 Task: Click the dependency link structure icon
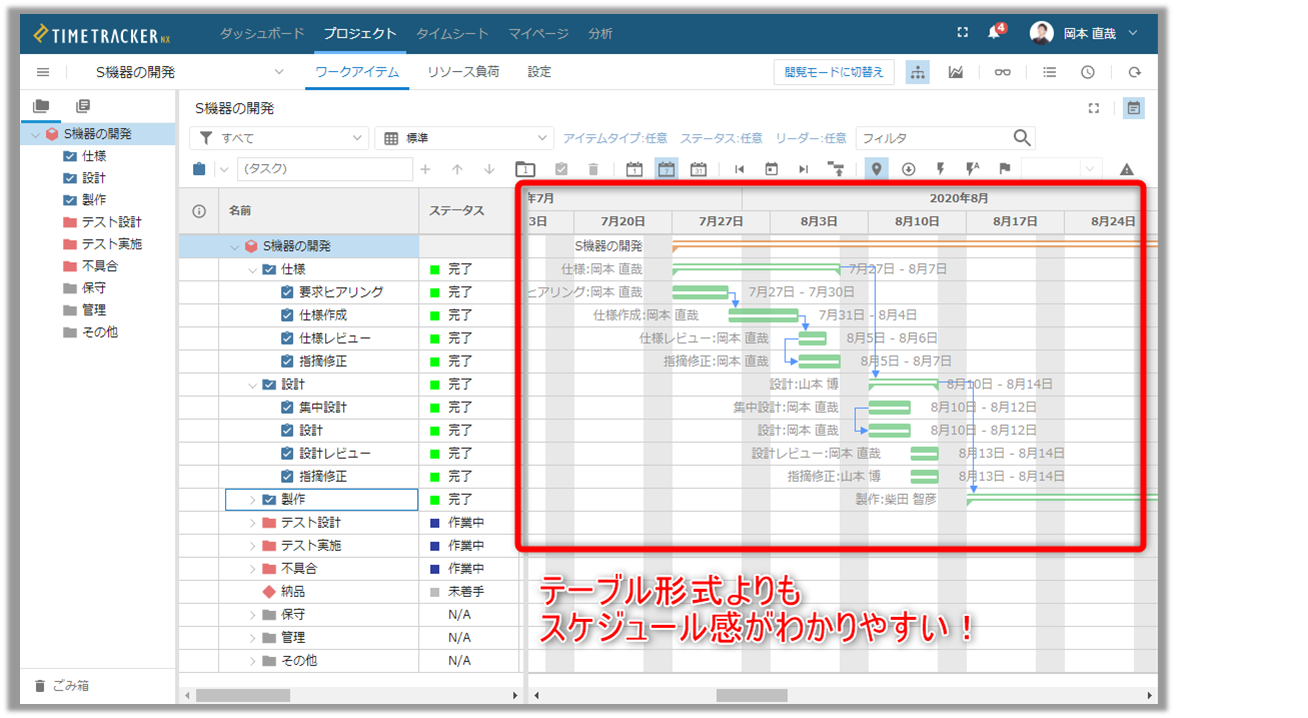(x=835, y=169)
